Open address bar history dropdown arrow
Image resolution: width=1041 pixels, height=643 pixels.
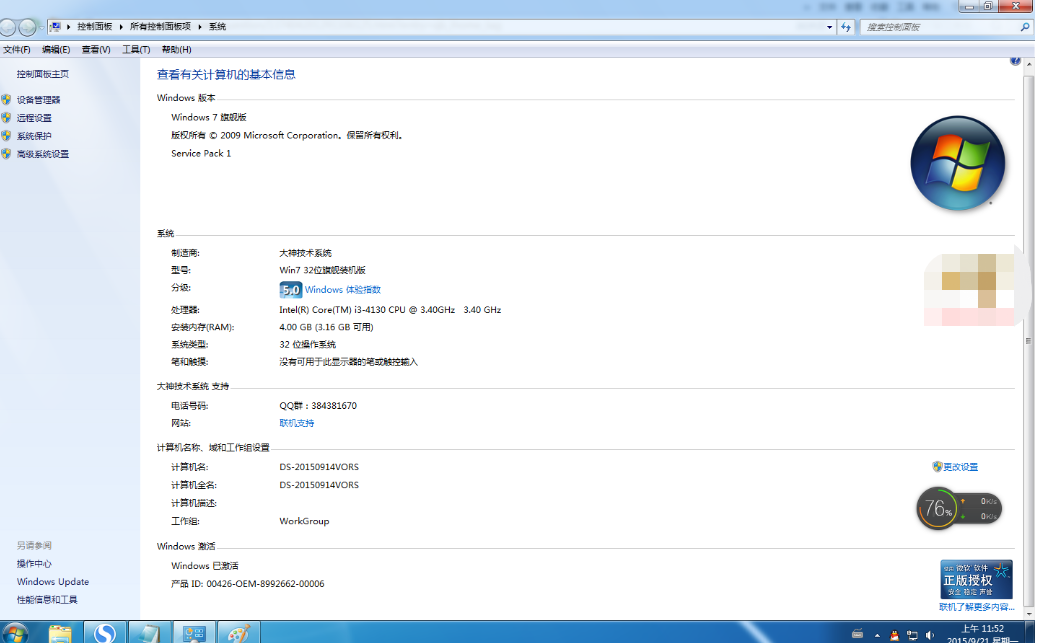(x=829, y=27)
